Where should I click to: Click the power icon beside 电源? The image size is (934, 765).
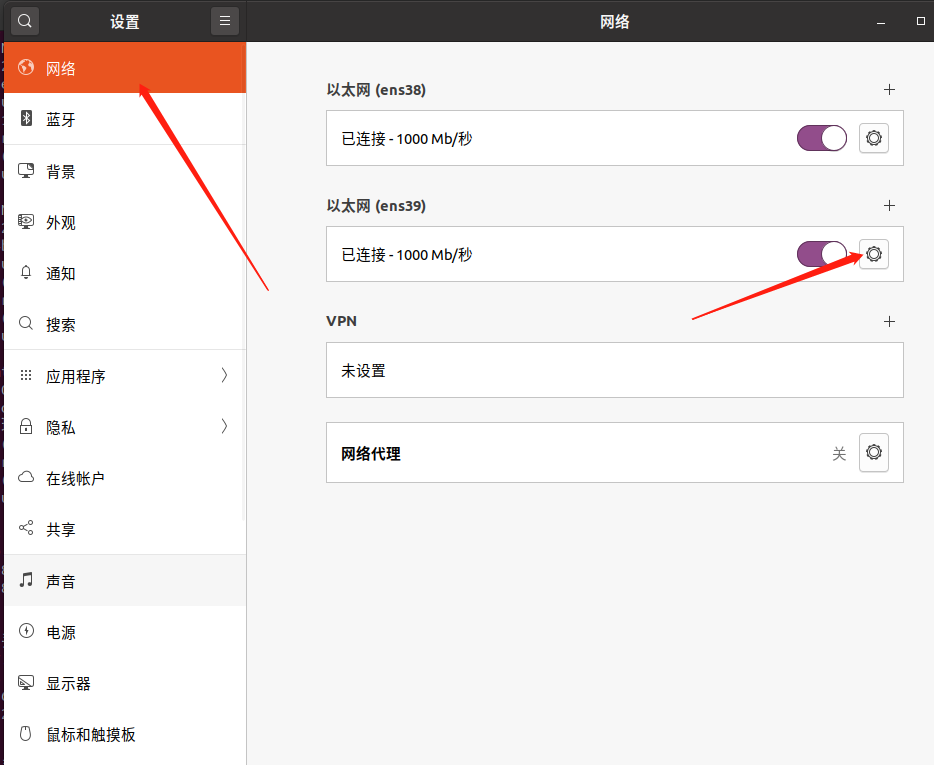coord(26,631)
